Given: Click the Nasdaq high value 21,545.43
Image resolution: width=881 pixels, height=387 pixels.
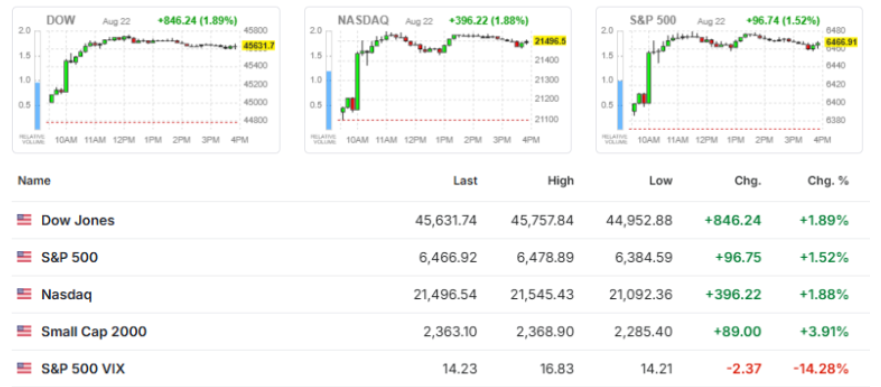Looking at the screenshot, I should pyautogui.click(x=541, y=294).
